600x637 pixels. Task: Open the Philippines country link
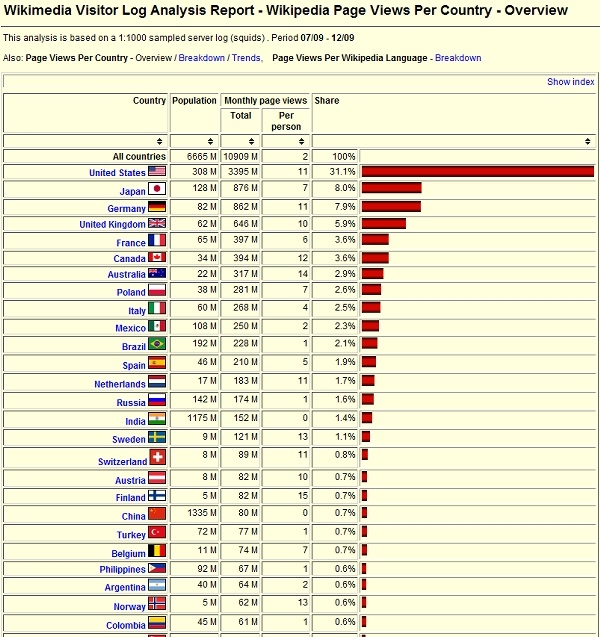[x=122, y=569]
